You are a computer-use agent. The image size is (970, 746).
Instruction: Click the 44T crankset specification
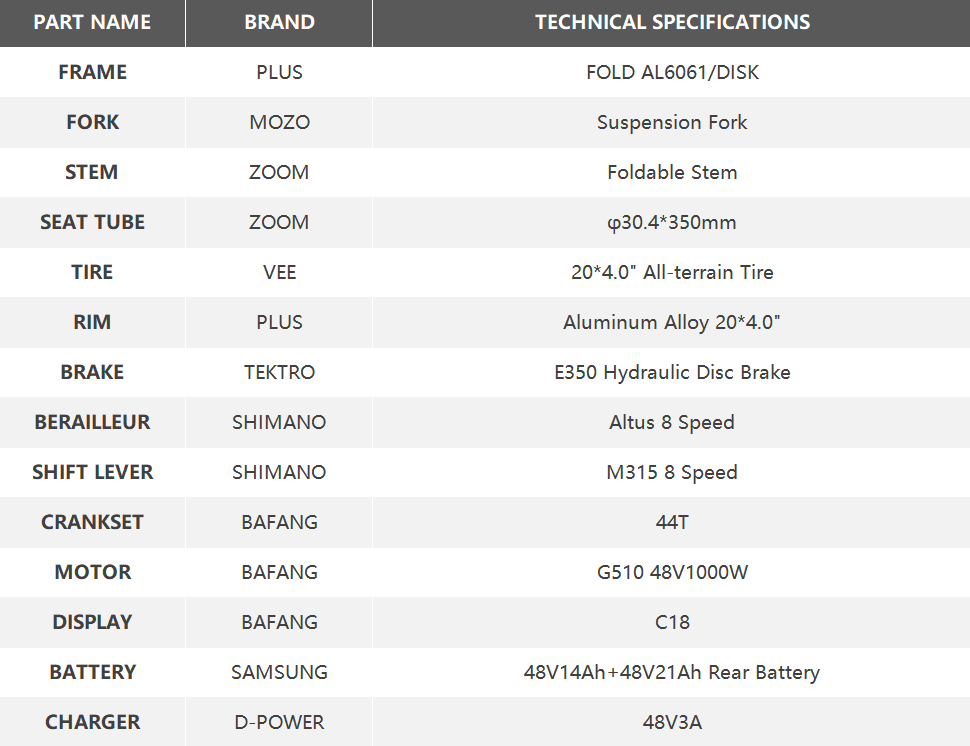pyautogui.click(x=672, y=522)
